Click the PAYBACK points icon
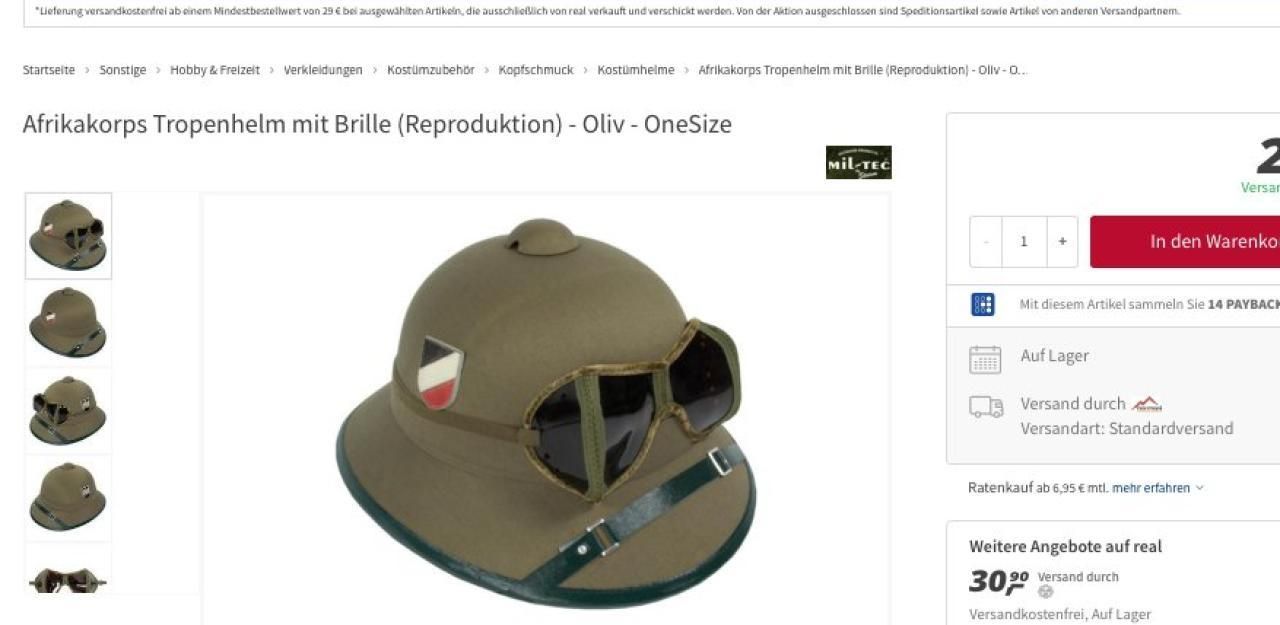This screenshot has width=1280, height=625. pyautogui.click(x=983, y=304)
